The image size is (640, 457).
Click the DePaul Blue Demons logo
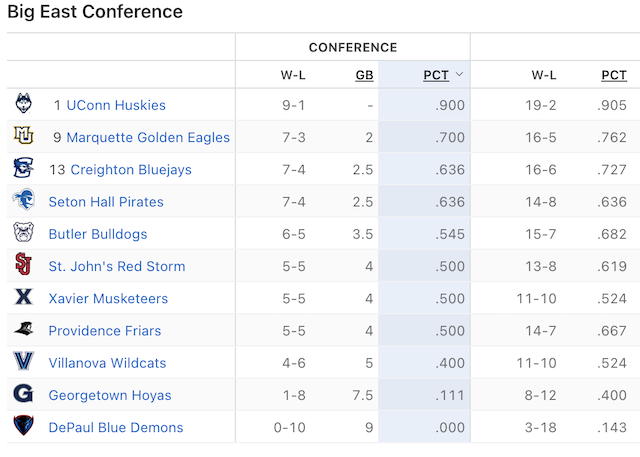point(23,426)
